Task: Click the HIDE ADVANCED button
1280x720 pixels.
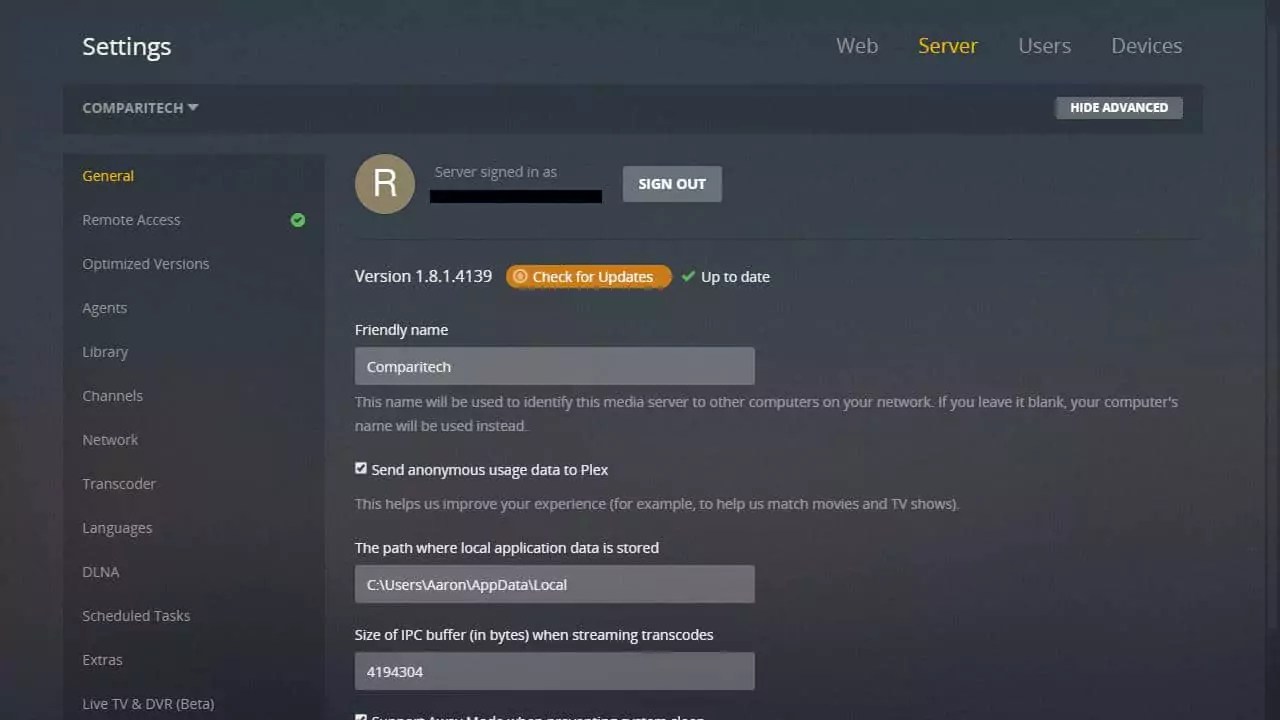Action: [1119, 108]
